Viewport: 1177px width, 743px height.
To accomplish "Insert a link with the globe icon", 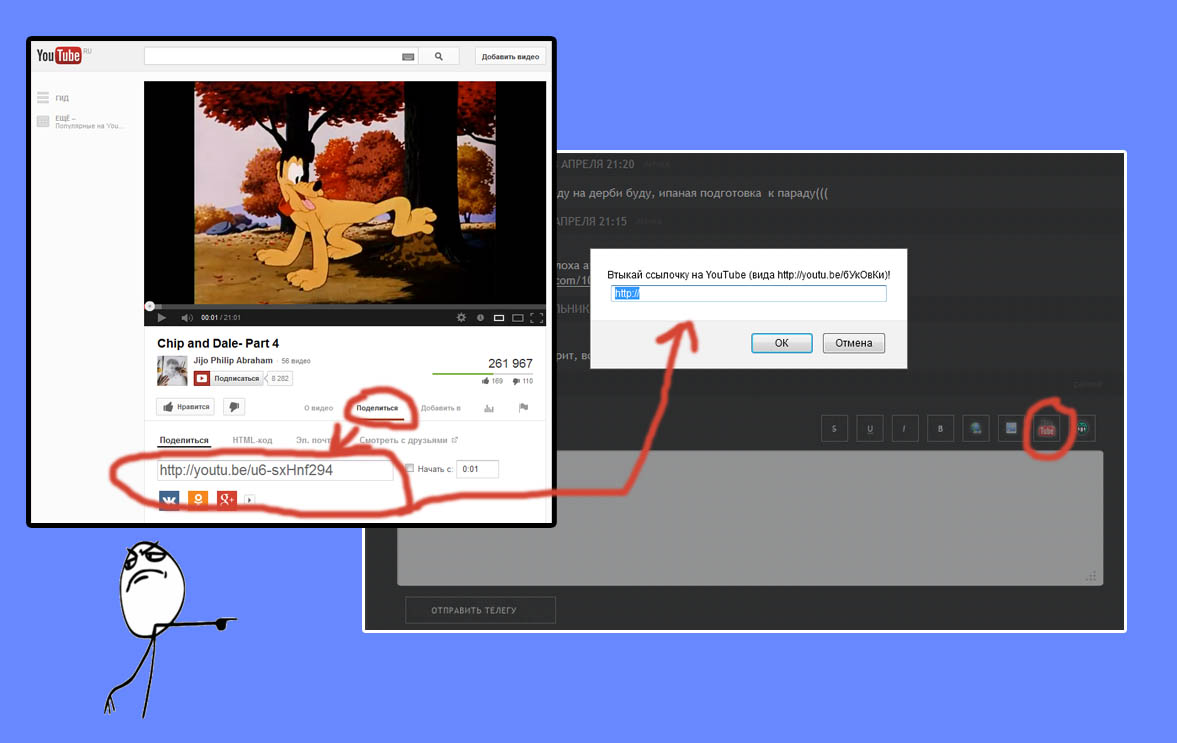I will (976, 429).
